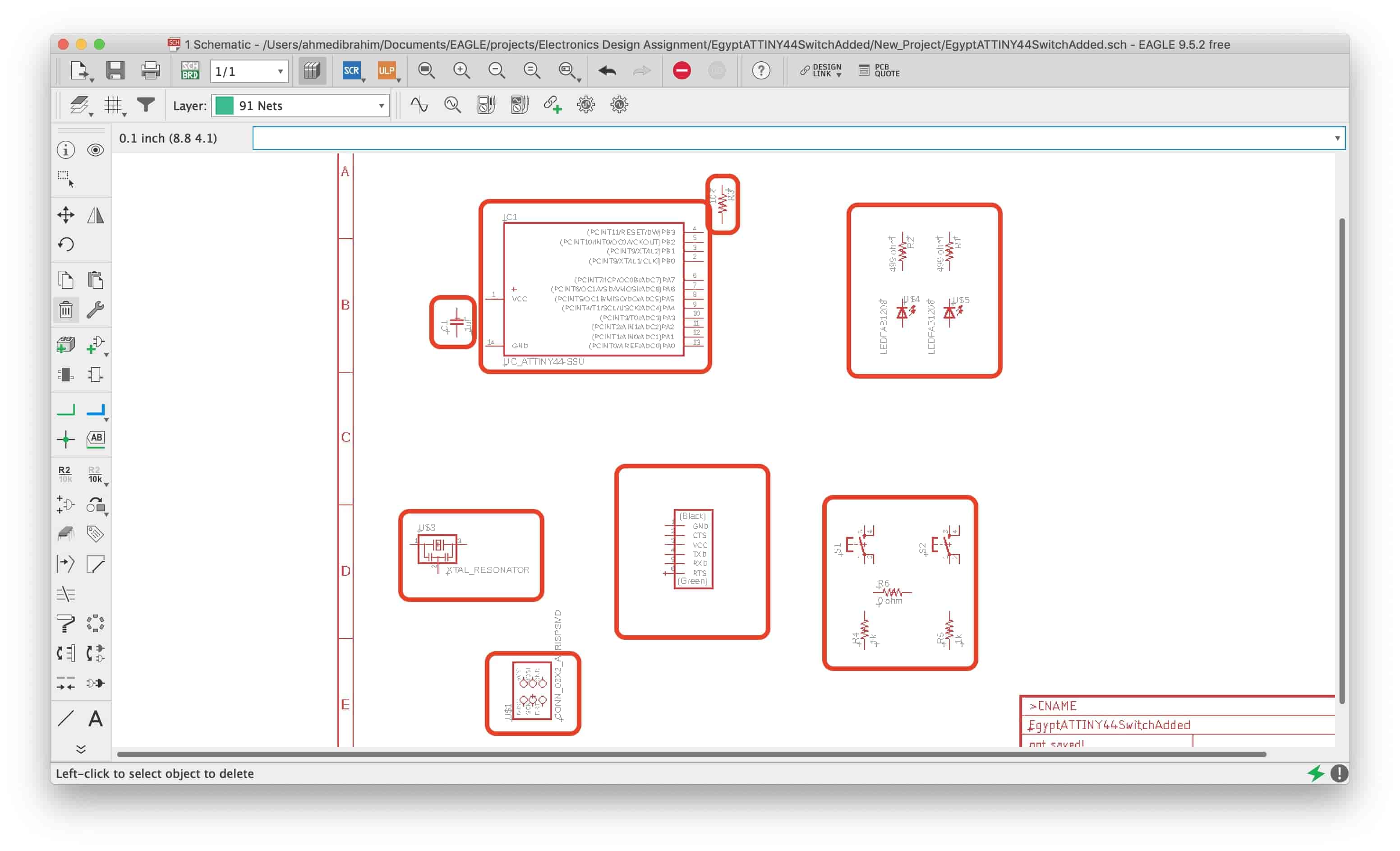This screenshot has width=1400, height=851.
Task: Select the Text tool (letter A)
Action: tap(96, 718)
